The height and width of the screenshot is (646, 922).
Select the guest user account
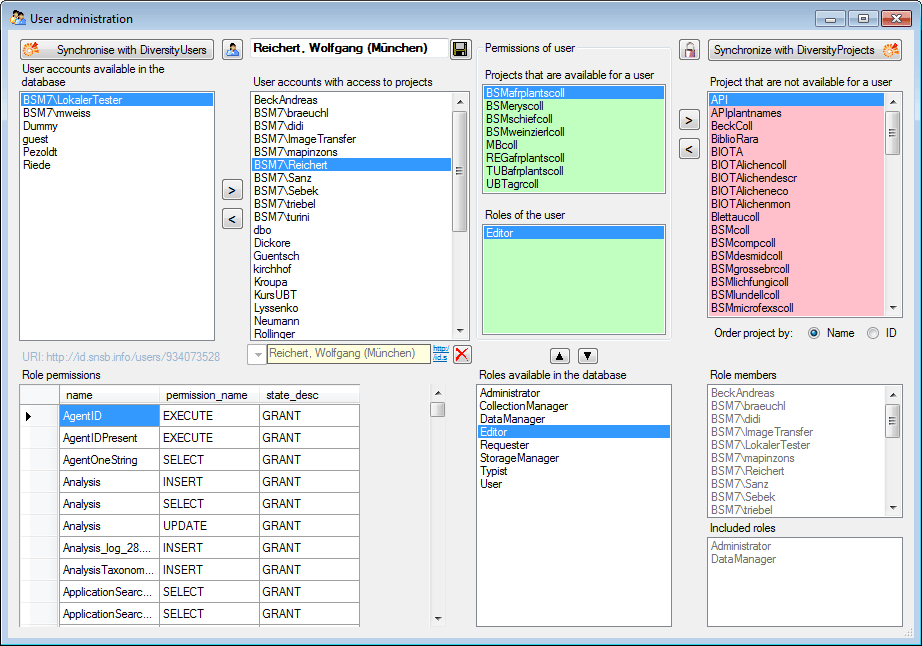pos(116,139)
